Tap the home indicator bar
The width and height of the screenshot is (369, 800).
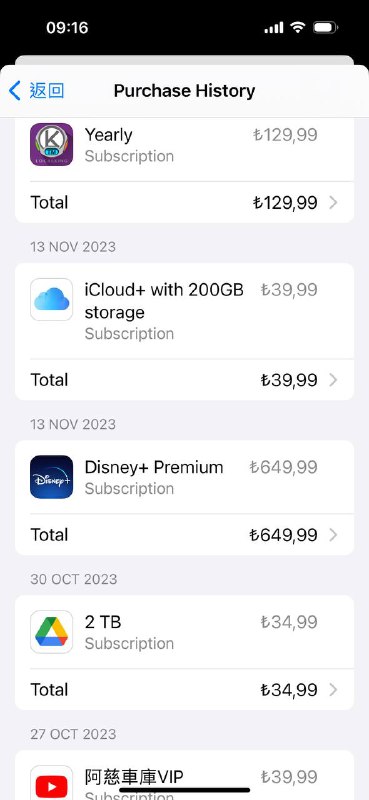coord(184,790)
